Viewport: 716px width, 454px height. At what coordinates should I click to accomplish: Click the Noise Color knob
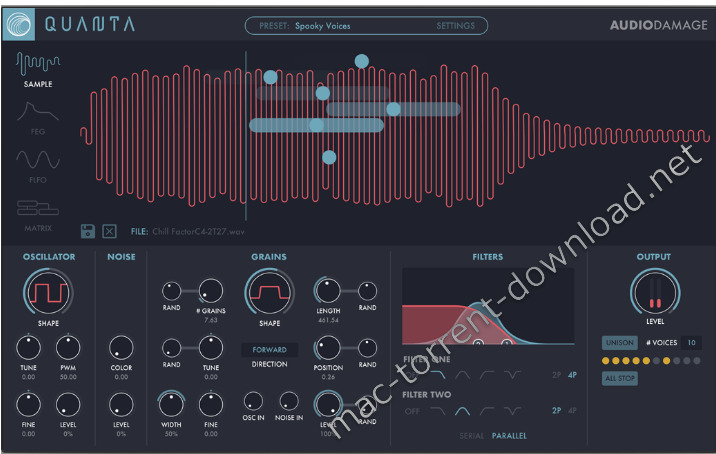[x=121, y=348]
